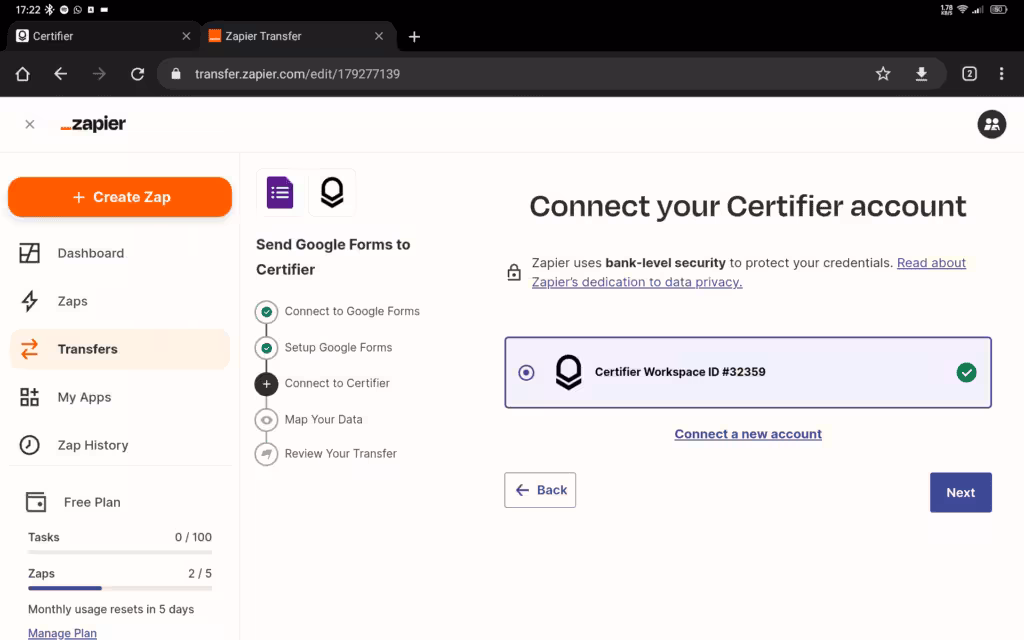Open the browser three-dot menu
This screenshot has width=1024, height=640.
[1001, 74]
